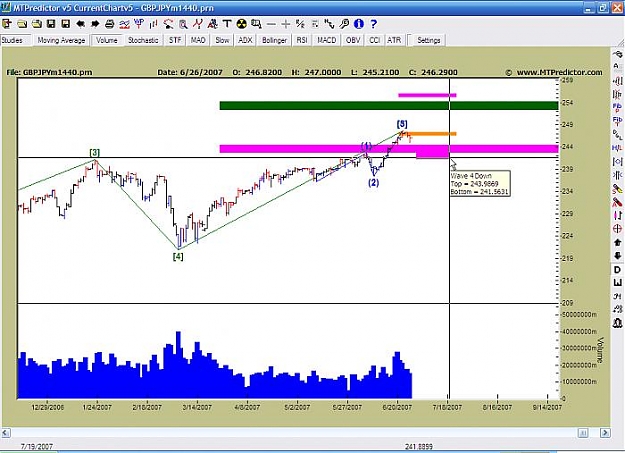This screenshot has height=453, width=625.
Task: Click the A text tool in sidebar
Action: pos(617,66)
